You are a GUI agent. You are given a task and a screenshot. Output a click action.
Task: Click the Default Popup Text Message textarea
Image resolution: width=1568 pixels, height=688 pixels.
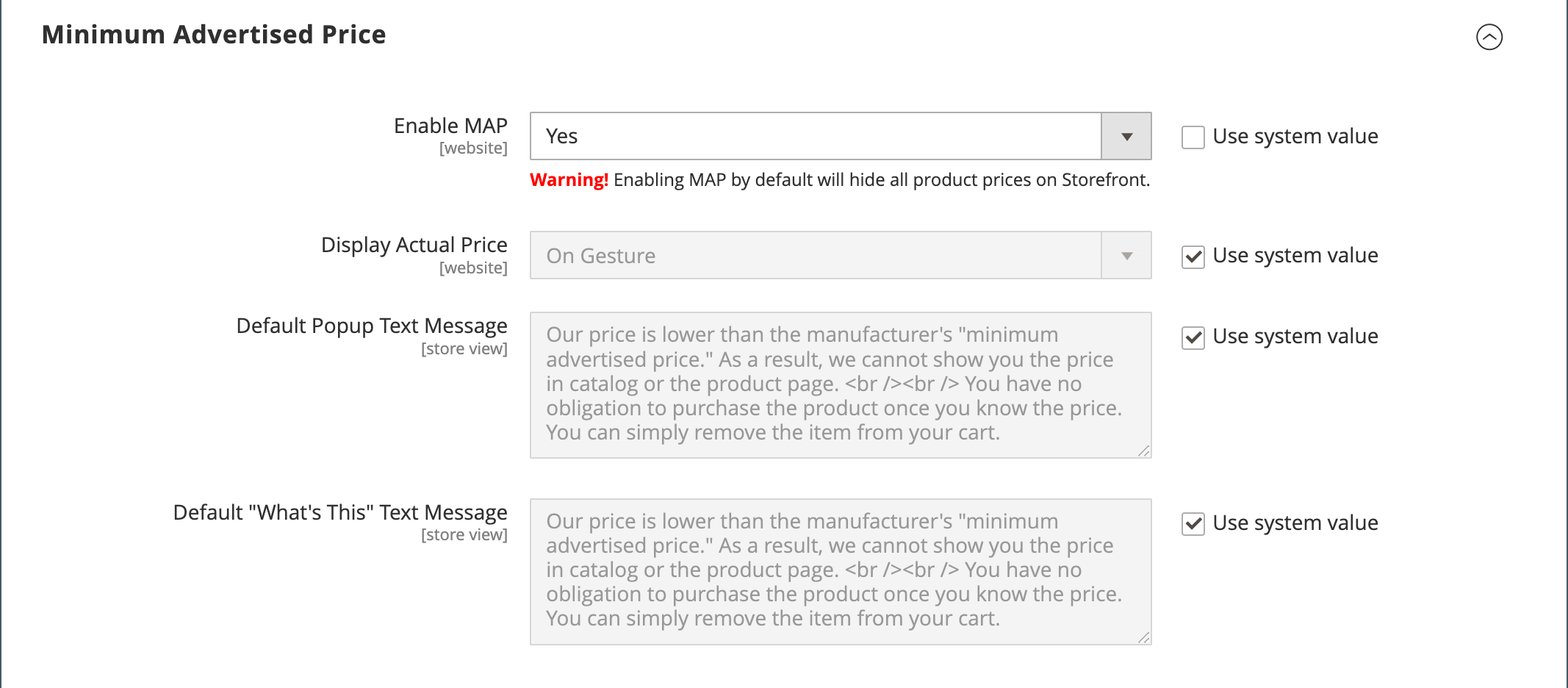(841, 385)
